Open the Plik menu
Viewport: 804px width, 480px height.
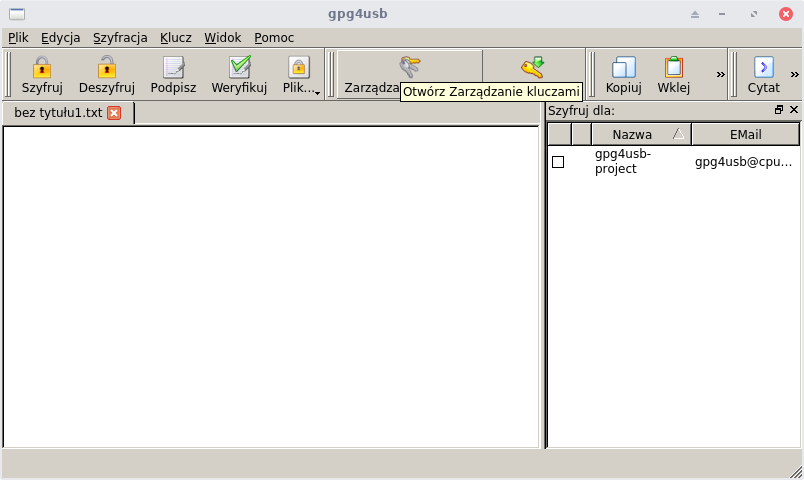[18, 37]
